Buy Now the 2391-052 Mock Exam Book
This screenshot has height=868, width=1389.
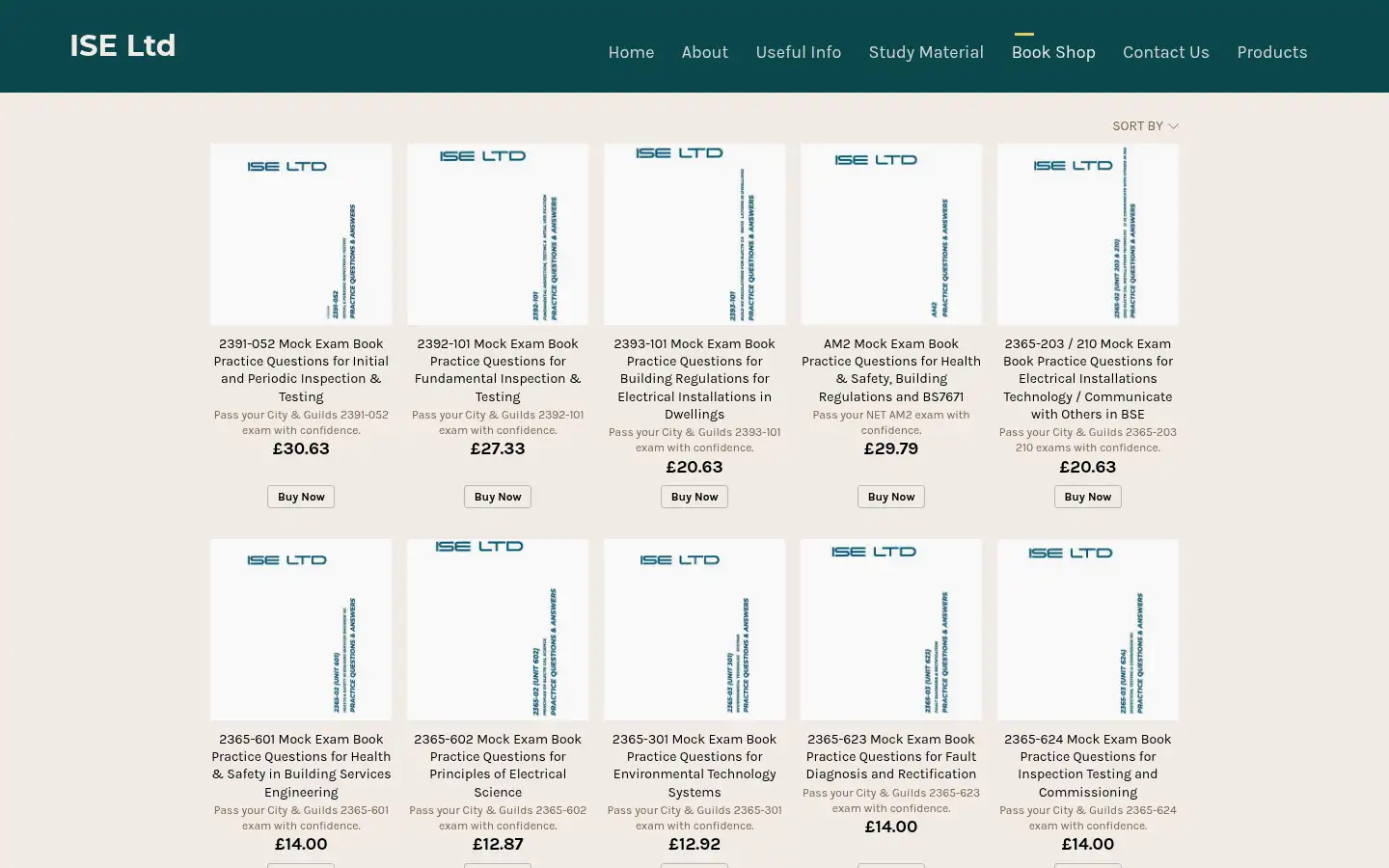pos(301,497)
